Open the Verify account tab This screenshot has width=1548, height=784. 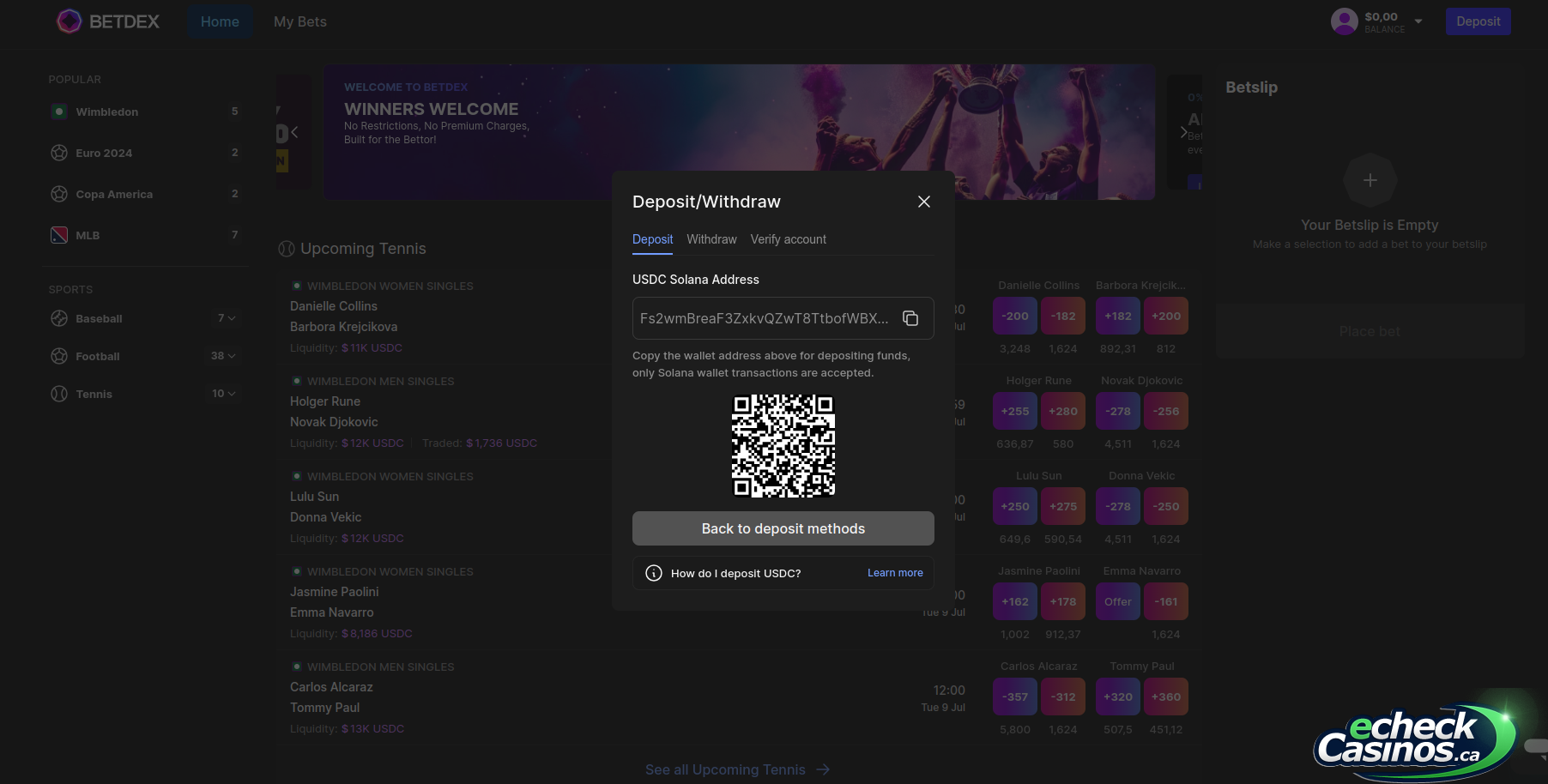[x=789, y=239]
